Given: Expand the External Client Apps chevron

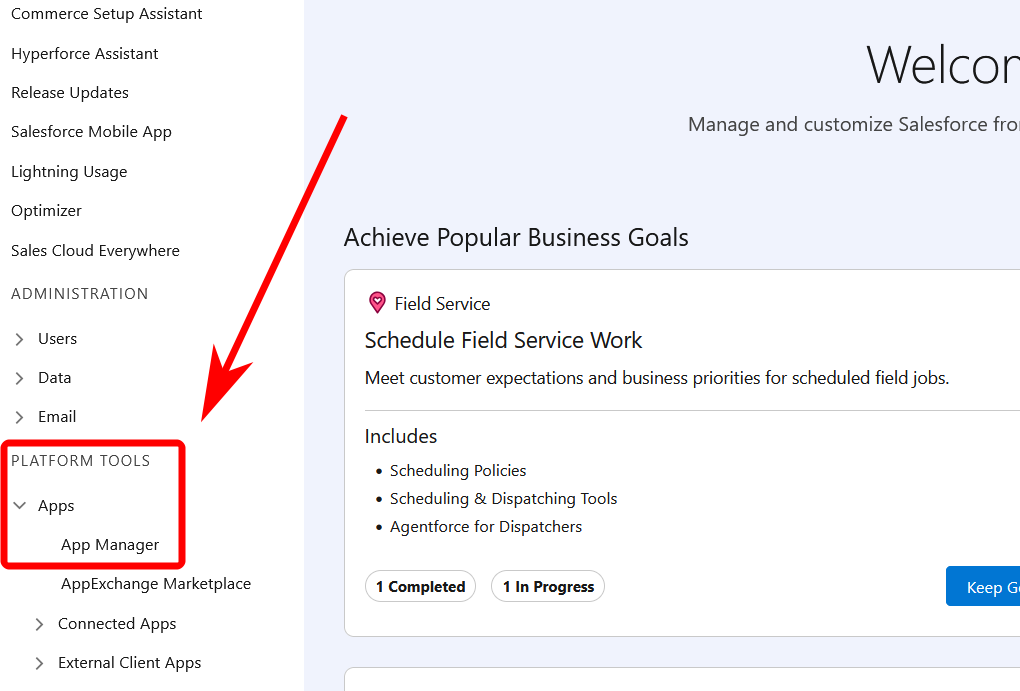Looking at the screenshot, I should (x=40, y=663).
